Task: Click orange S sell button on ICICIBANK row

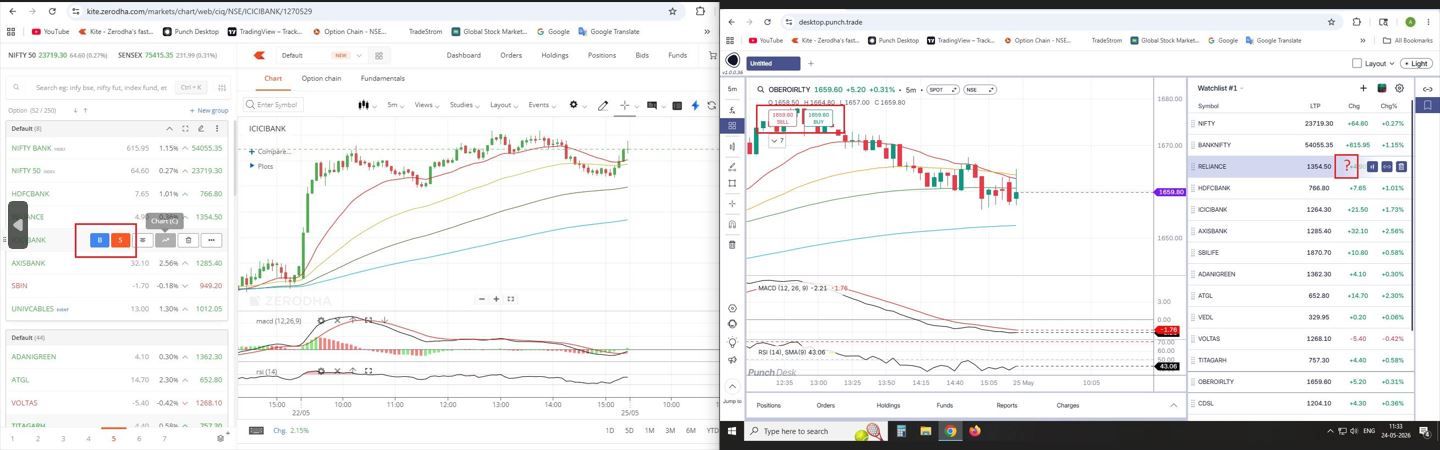Action: tap(120, 240)
